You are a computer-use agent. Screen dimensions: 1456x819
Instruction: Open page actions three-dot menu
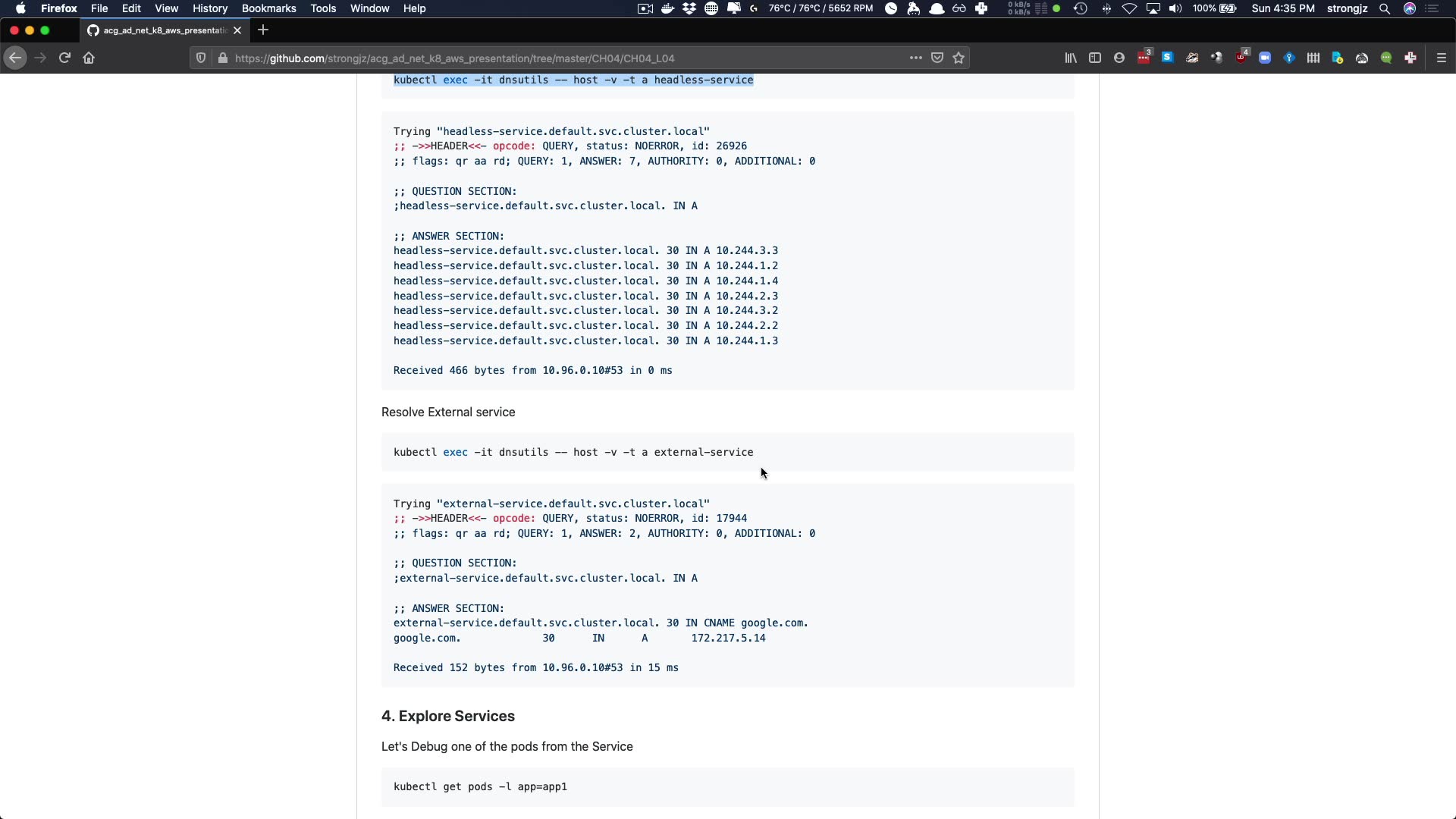coord(915,58)
